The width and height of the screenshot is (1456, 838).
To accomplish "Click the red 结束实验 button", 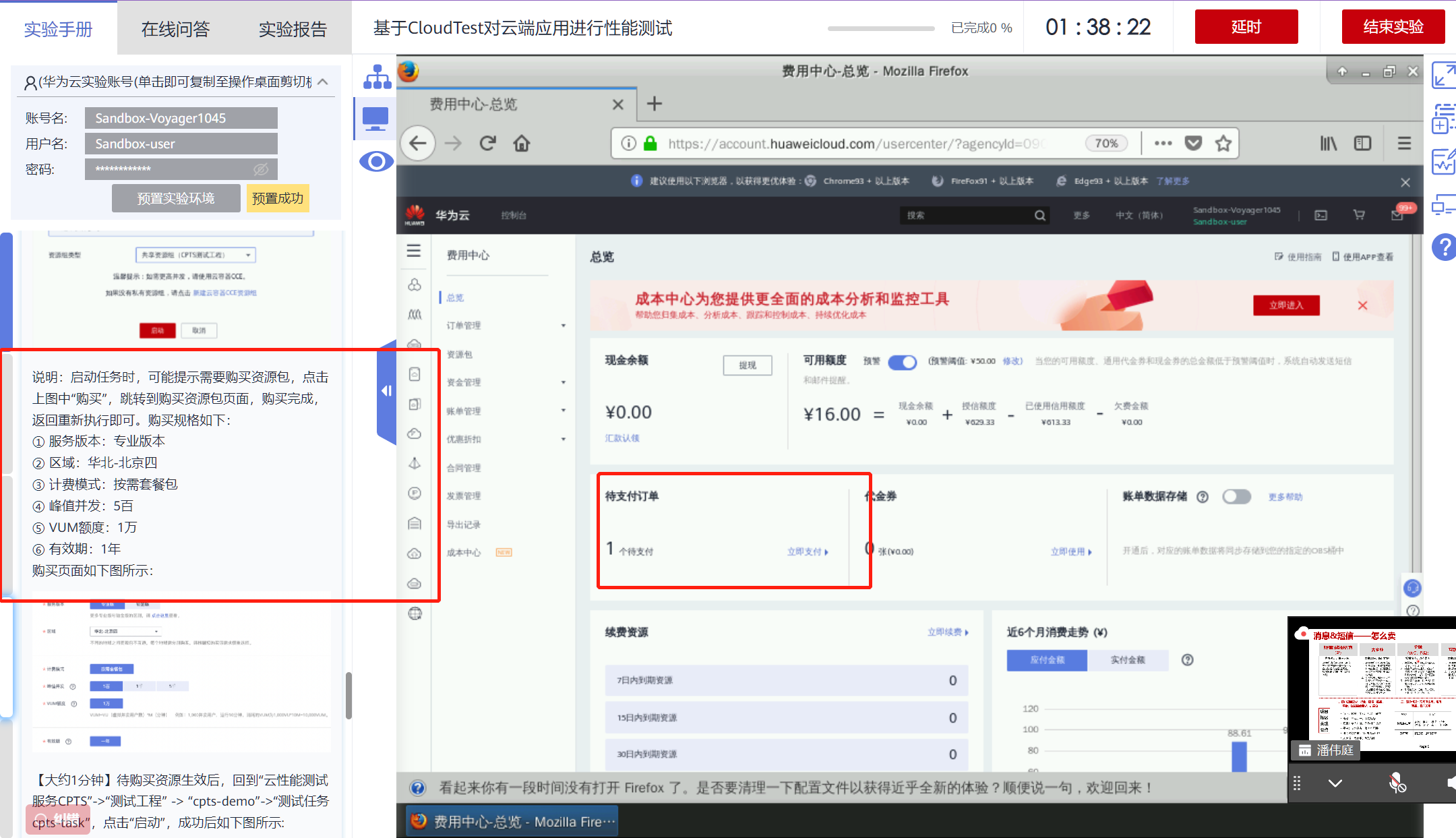I will point(1393,27).
